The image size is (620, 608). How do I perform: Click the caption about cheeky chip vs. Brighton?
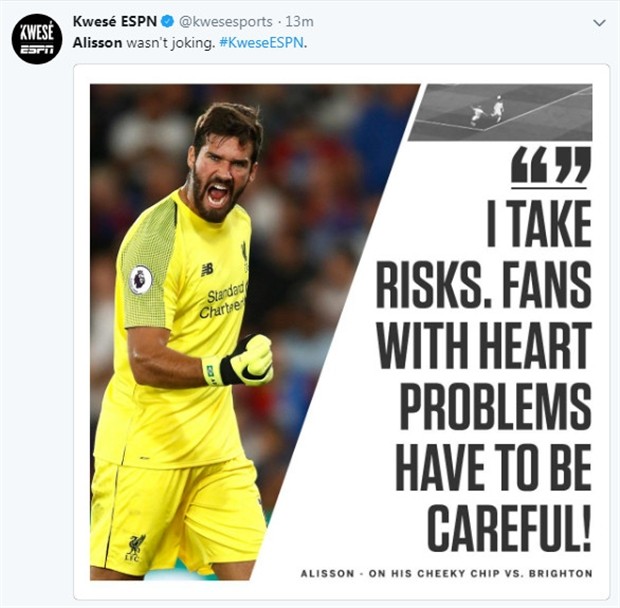446,573
